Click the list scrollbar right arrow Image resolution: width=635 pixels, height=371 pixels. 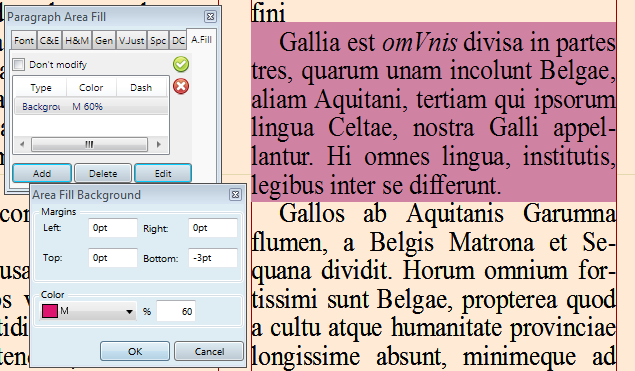point(159,144)
